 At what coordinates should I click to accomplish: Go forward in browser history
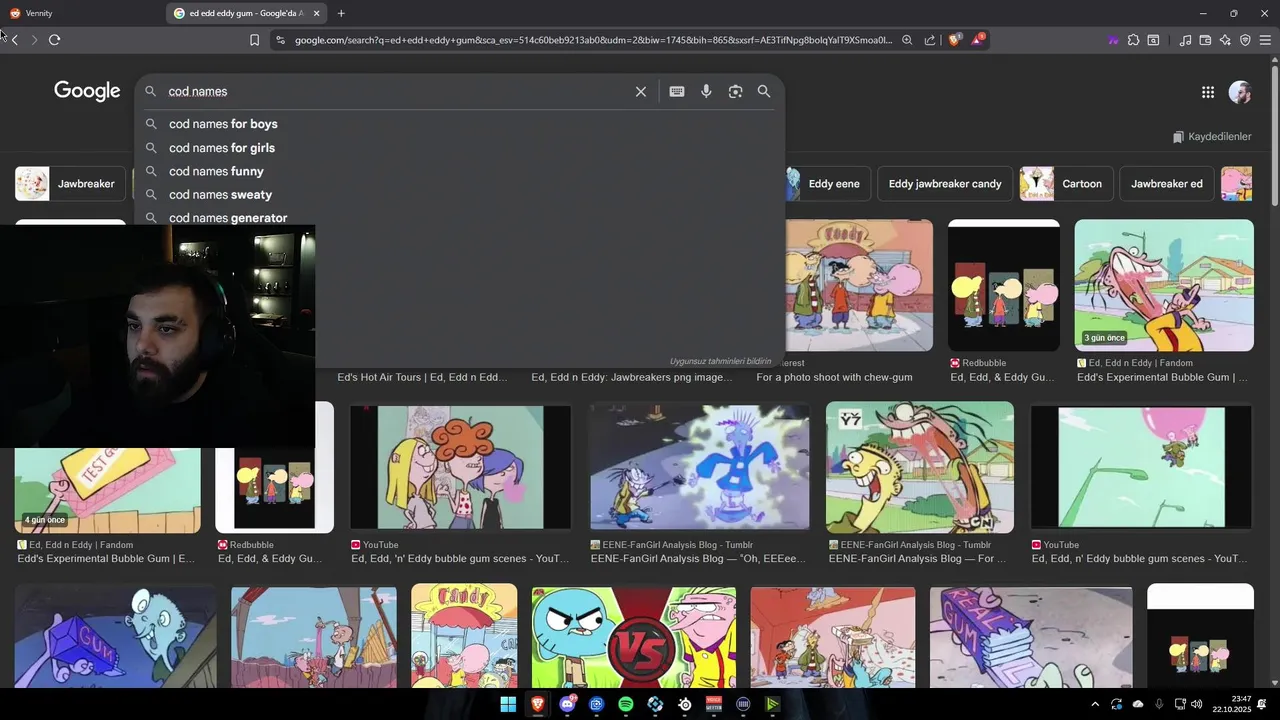pyautogui.click(x=34, y=40)
